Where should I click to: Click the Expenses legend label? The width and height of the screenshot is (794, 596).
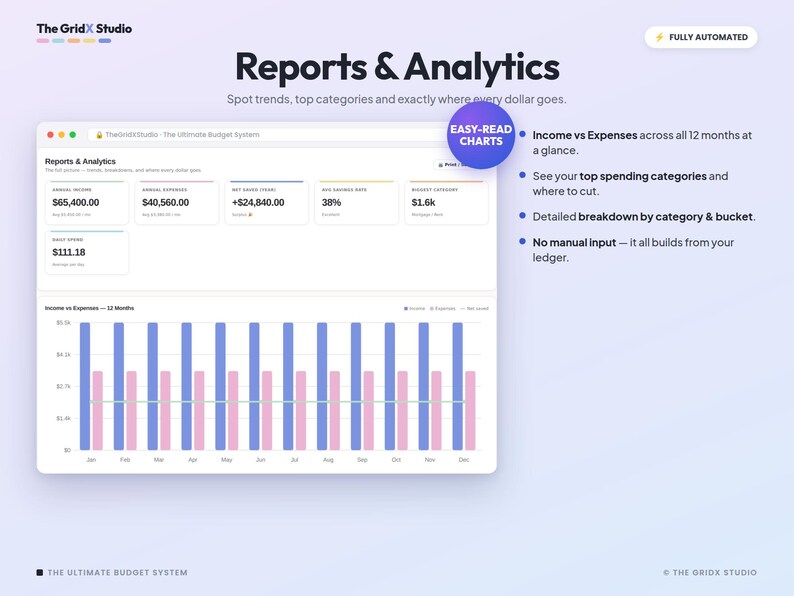445,308
